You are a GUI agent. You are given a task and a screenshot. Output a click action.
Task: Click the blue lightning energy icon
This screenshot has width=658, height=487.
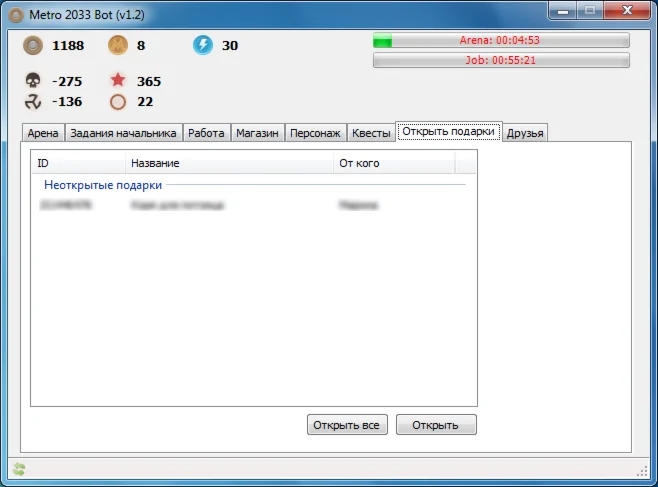click(203, 45)
